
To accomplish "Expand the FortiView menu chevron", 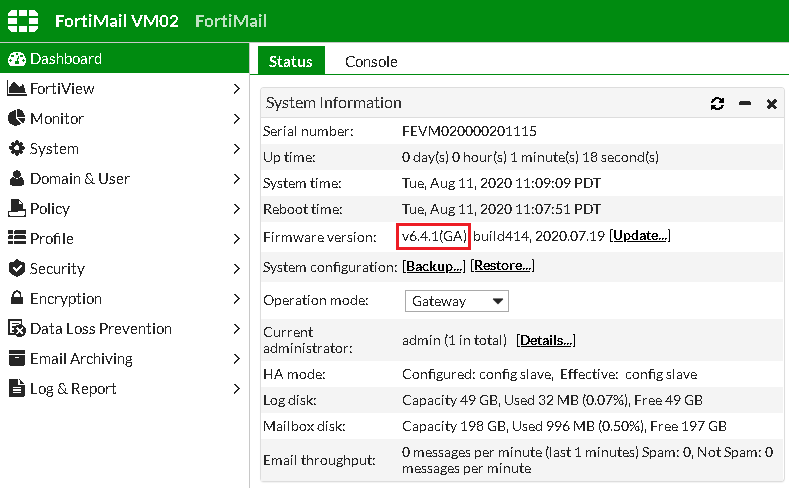I will (236, 89).
